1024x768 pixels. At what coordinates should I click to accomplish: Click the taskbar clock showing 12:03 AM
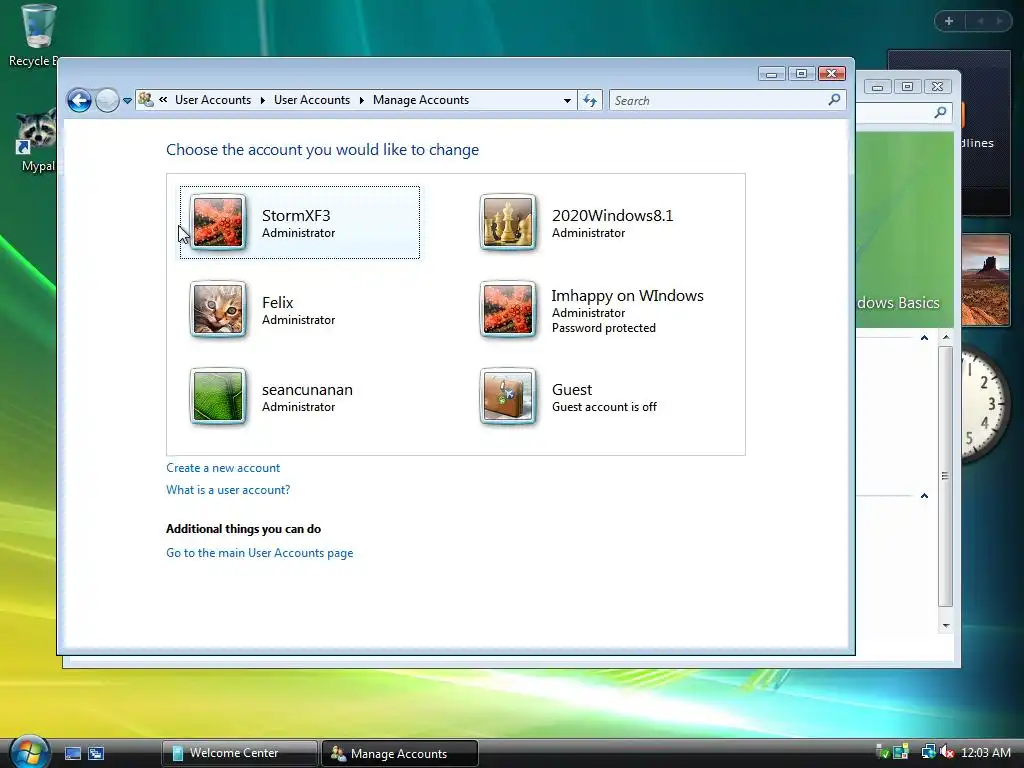tap(985, 752)
